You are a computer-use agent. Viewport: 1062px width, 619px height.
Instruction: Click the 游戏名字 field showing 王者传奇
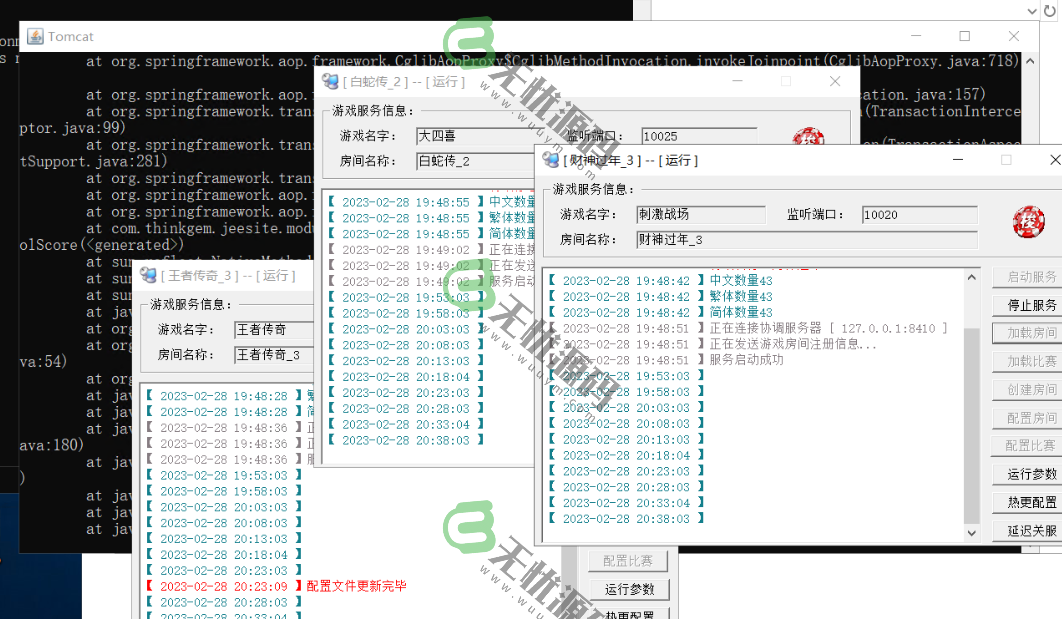click(x=274, y=329)
